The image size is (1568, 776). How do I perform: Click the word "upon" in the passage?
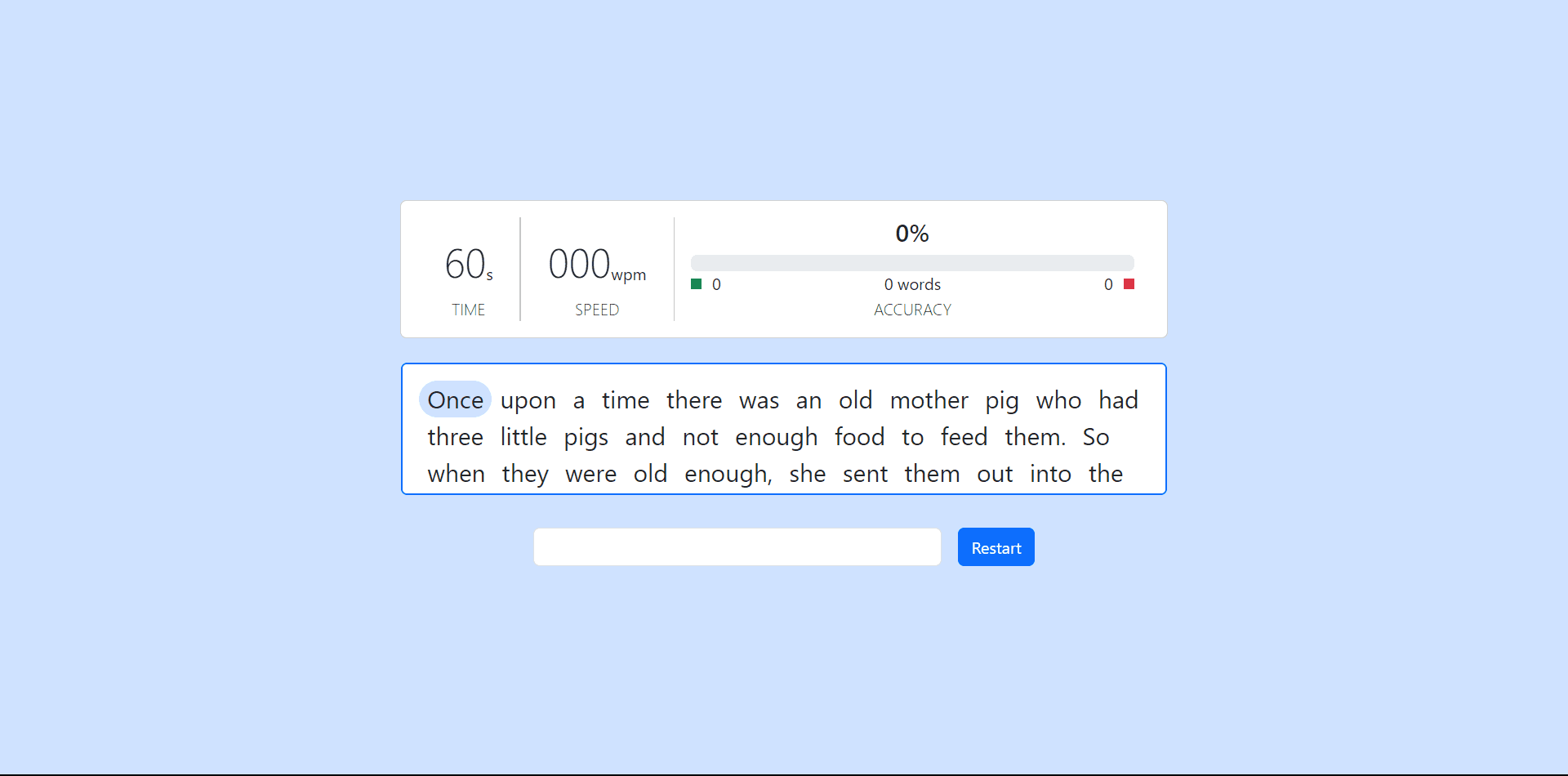click(x=528, y=400)
